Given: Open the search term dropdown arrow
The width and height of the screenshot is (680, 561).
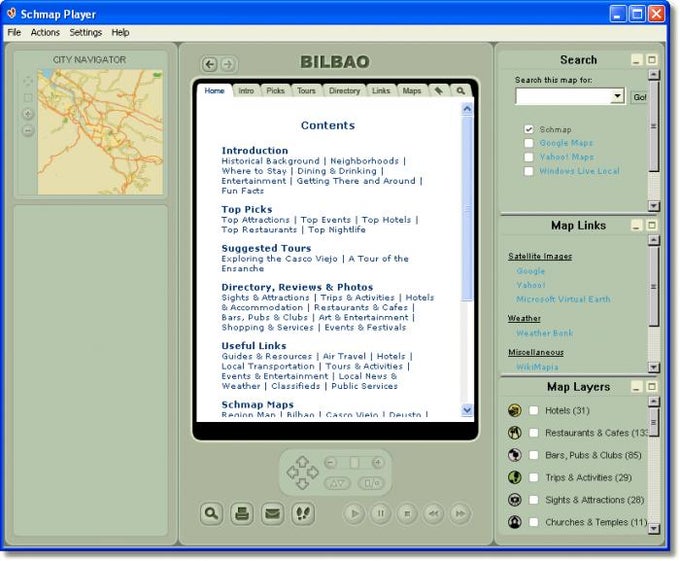Looking at the screenshot, I should tap(617, 96).
